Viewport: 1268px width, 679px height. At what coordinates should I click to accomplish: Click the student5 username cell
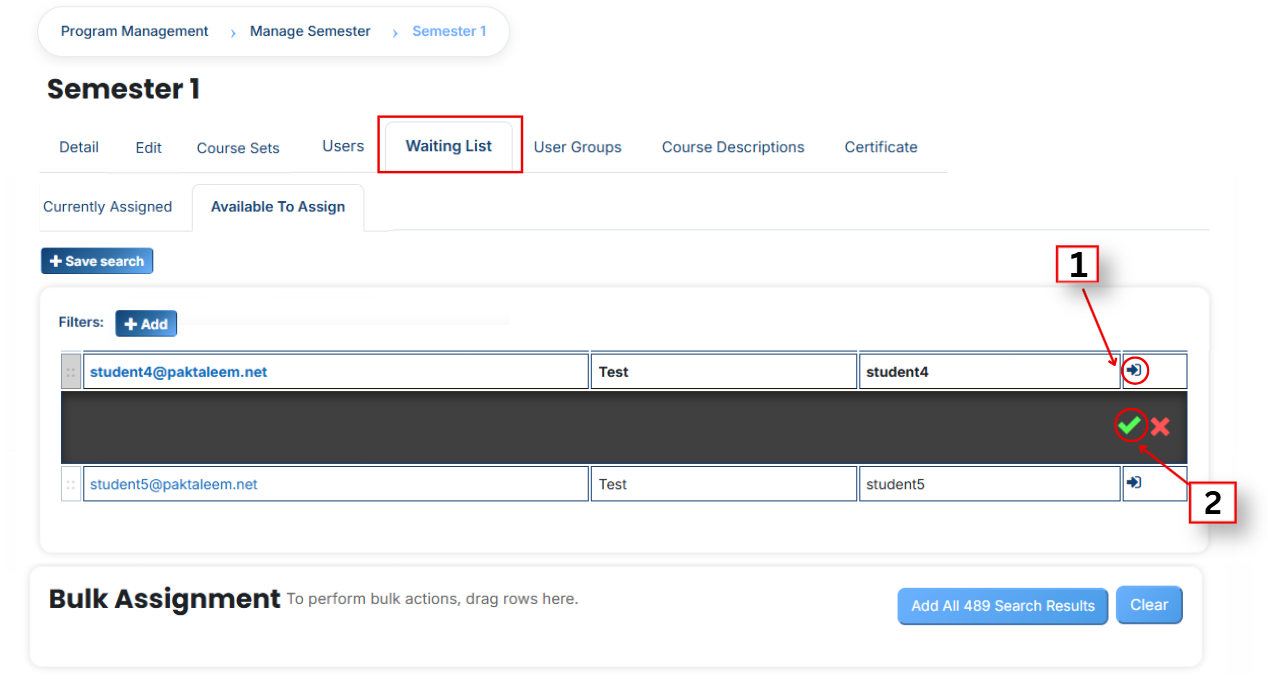(989, 484)
